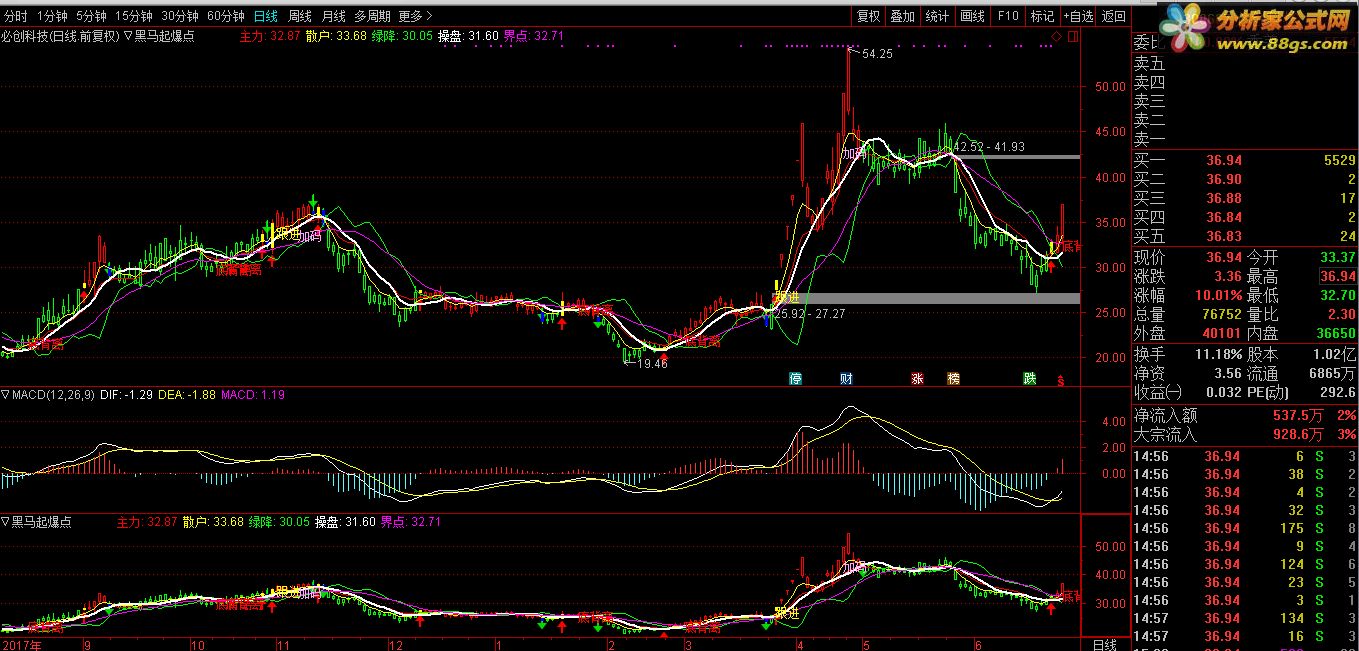
Task: Click 14:57 trade row with volume 134
Action: coord(1245,618)
